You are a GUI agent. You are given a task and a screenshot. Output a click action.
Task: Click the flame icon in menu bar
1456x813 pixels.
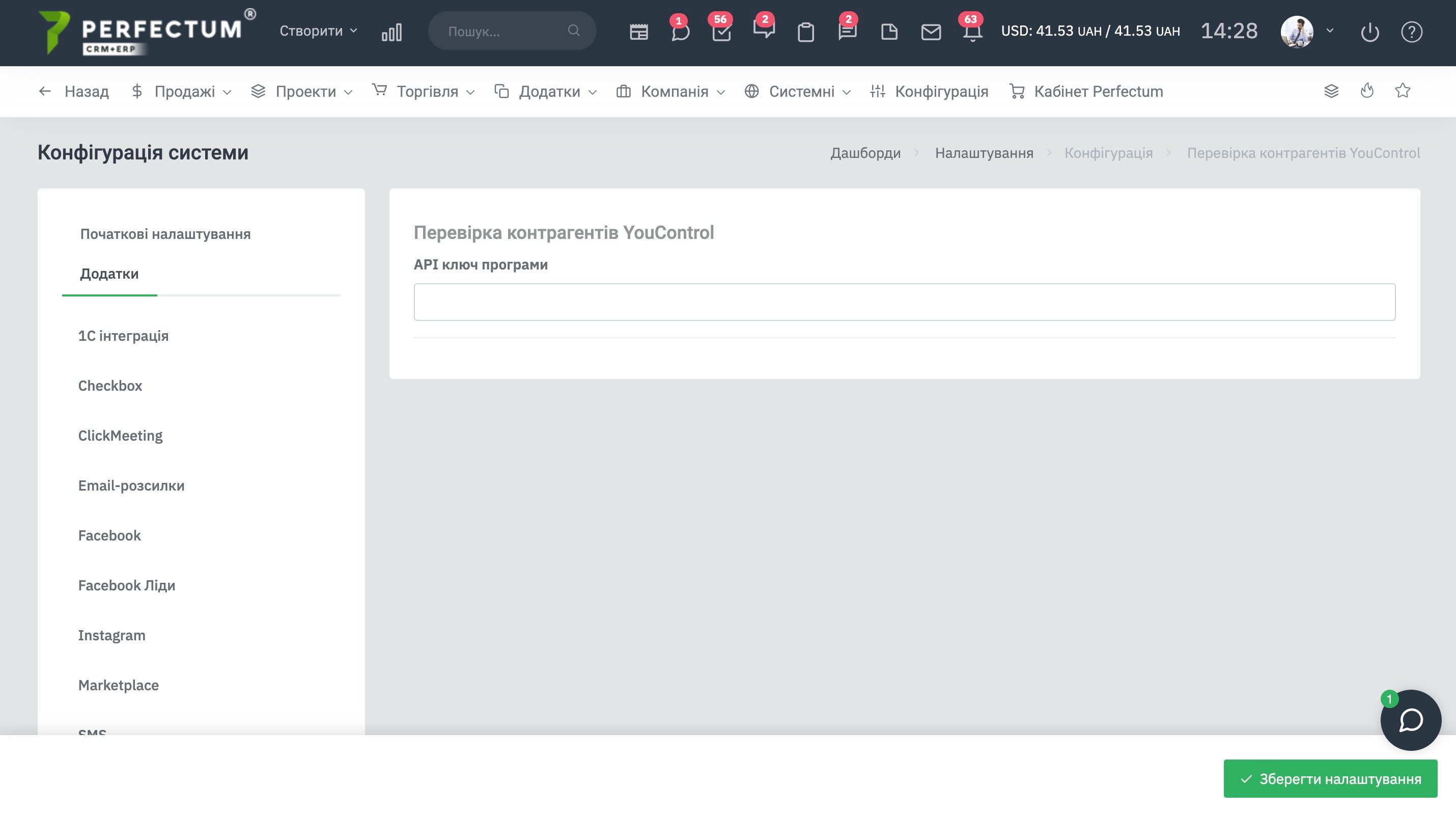[x=1367, y=91]
